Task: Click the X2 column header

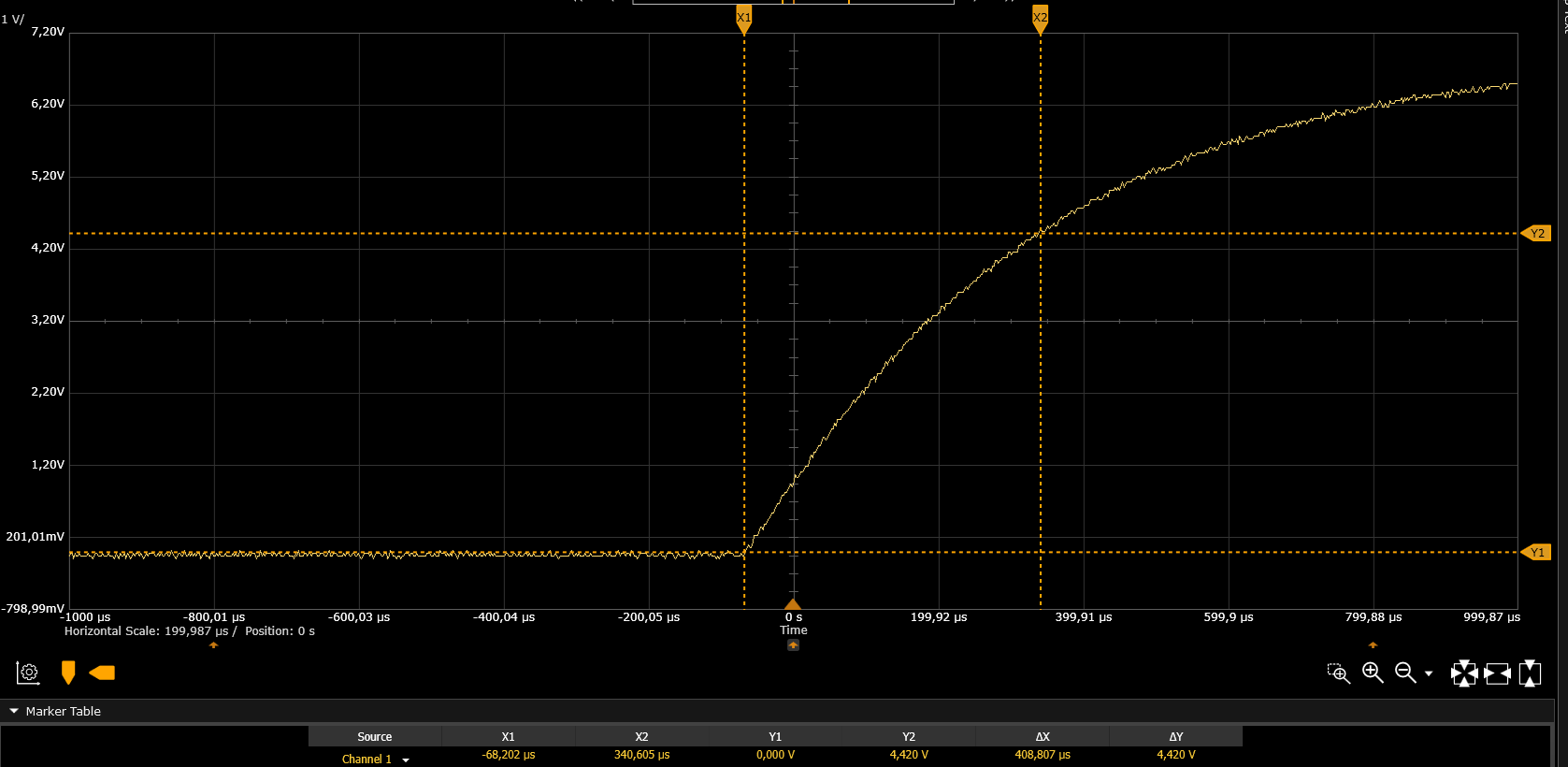Action: pyautogui.click(x=641, y=737)
